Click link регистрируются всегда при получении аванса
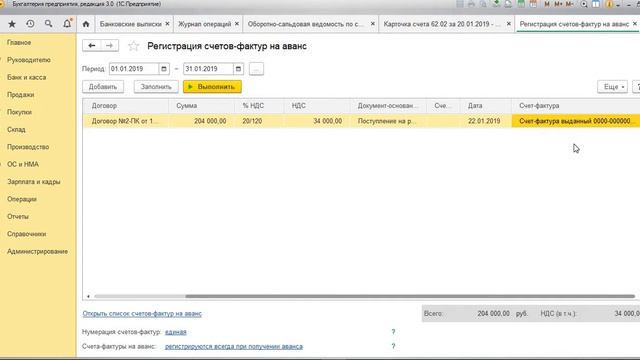Viewport: 640px width, 360px height. (x=234, y=346)
